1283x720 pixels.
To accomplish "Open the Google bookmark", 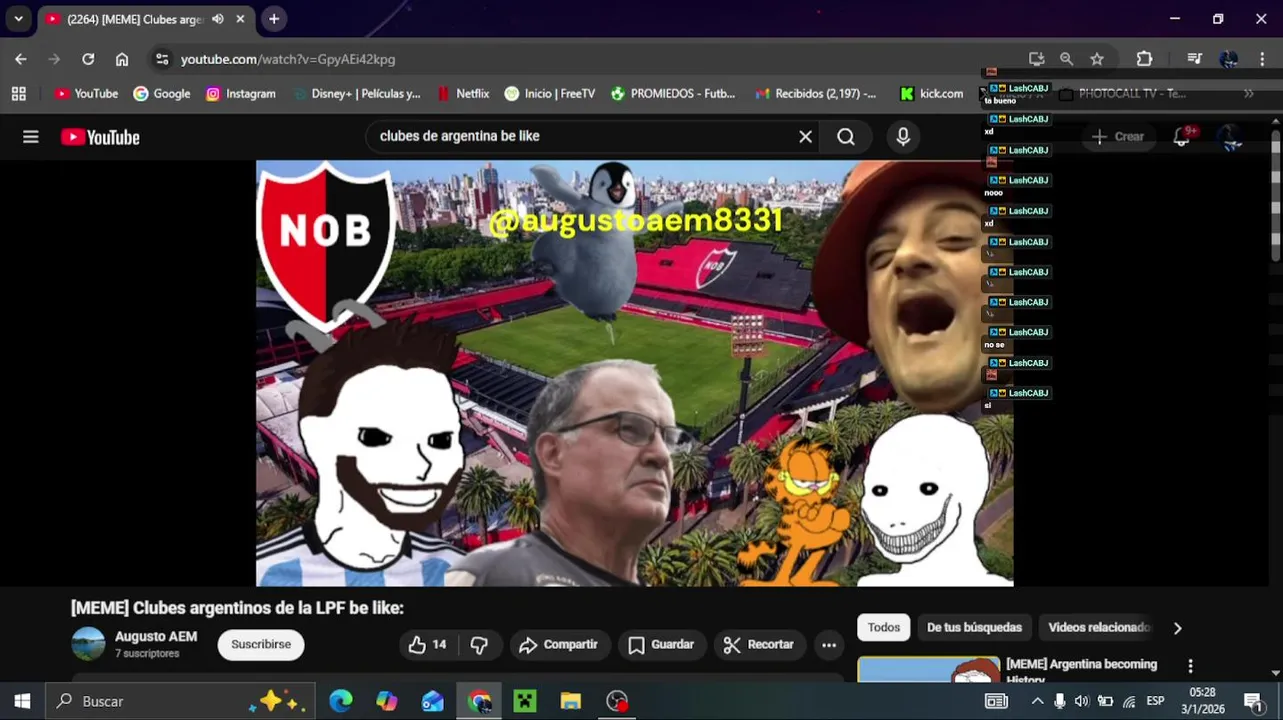I will (161, 93).
